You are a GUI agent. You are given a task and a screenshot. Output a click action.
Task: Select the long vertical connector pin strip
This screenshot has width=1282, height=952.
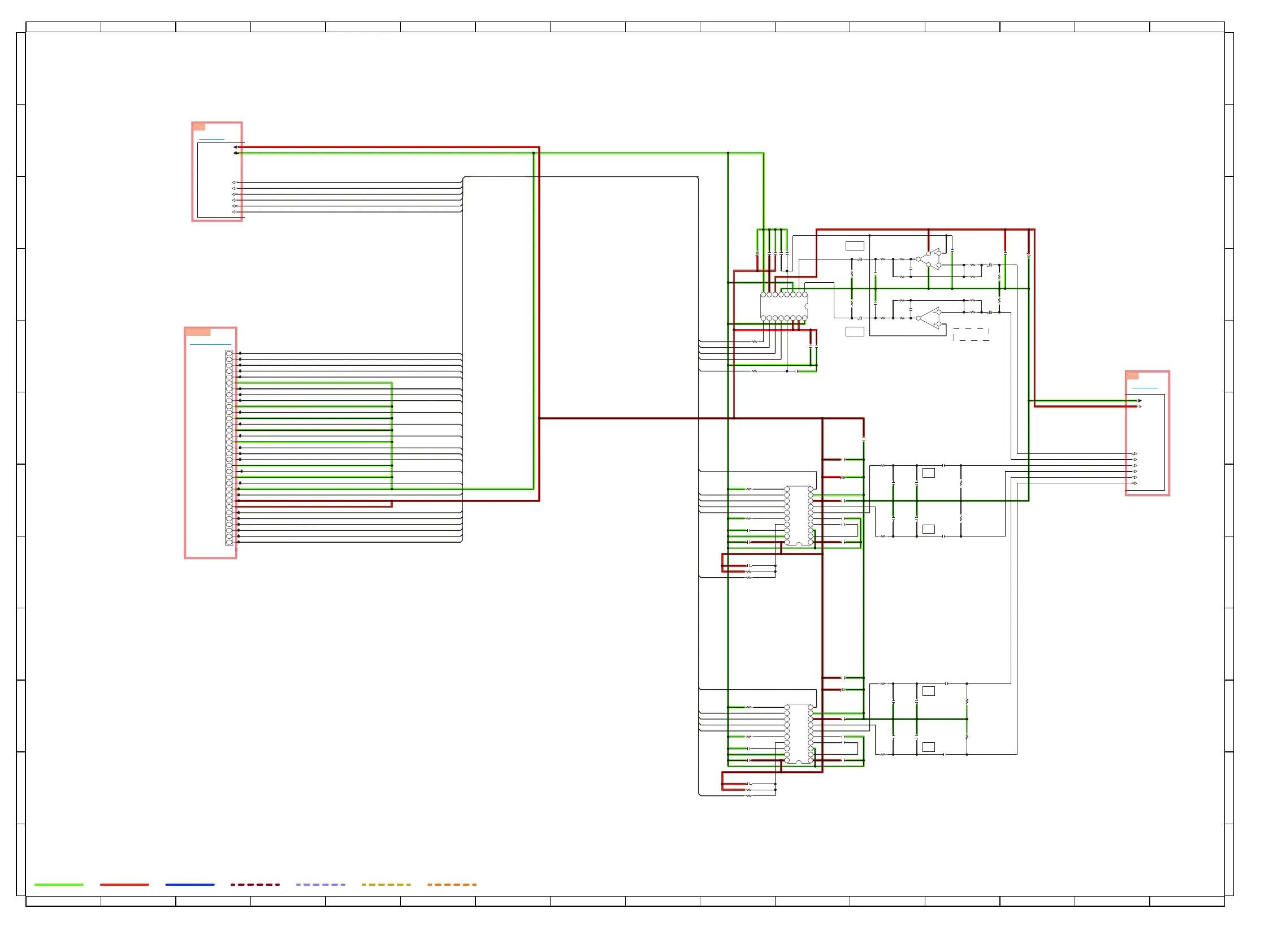(x=229, y=447)
